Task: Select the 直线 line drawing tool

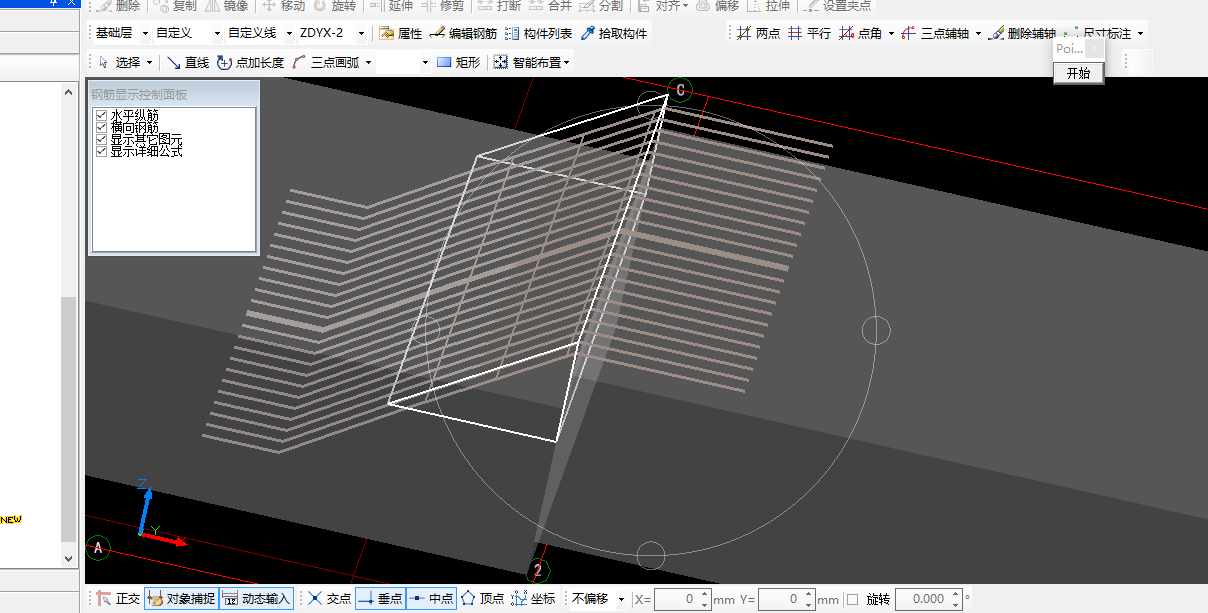Action: (x=188, y=62)
